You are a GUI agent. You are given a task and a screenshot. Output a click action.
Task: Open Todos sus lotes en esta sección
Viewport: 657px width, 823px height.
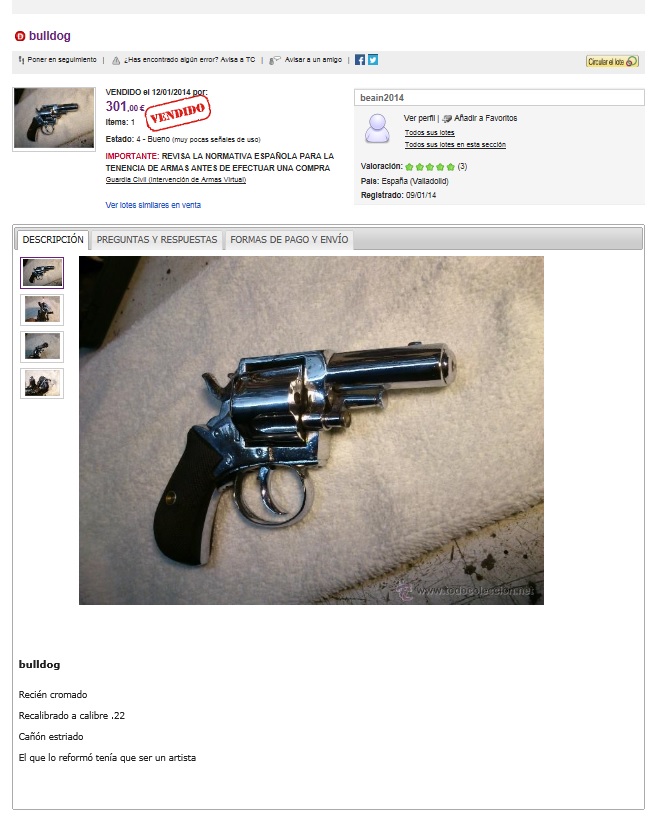(455, 144)
